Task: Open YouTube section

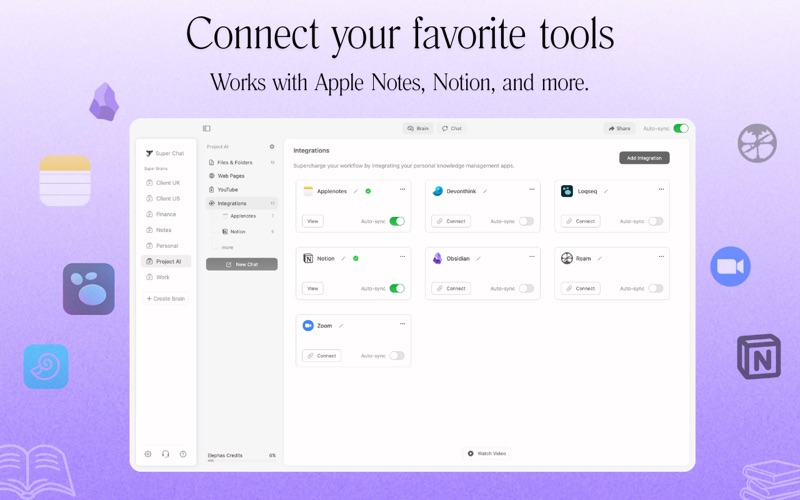Action: (x=242, y=190)
